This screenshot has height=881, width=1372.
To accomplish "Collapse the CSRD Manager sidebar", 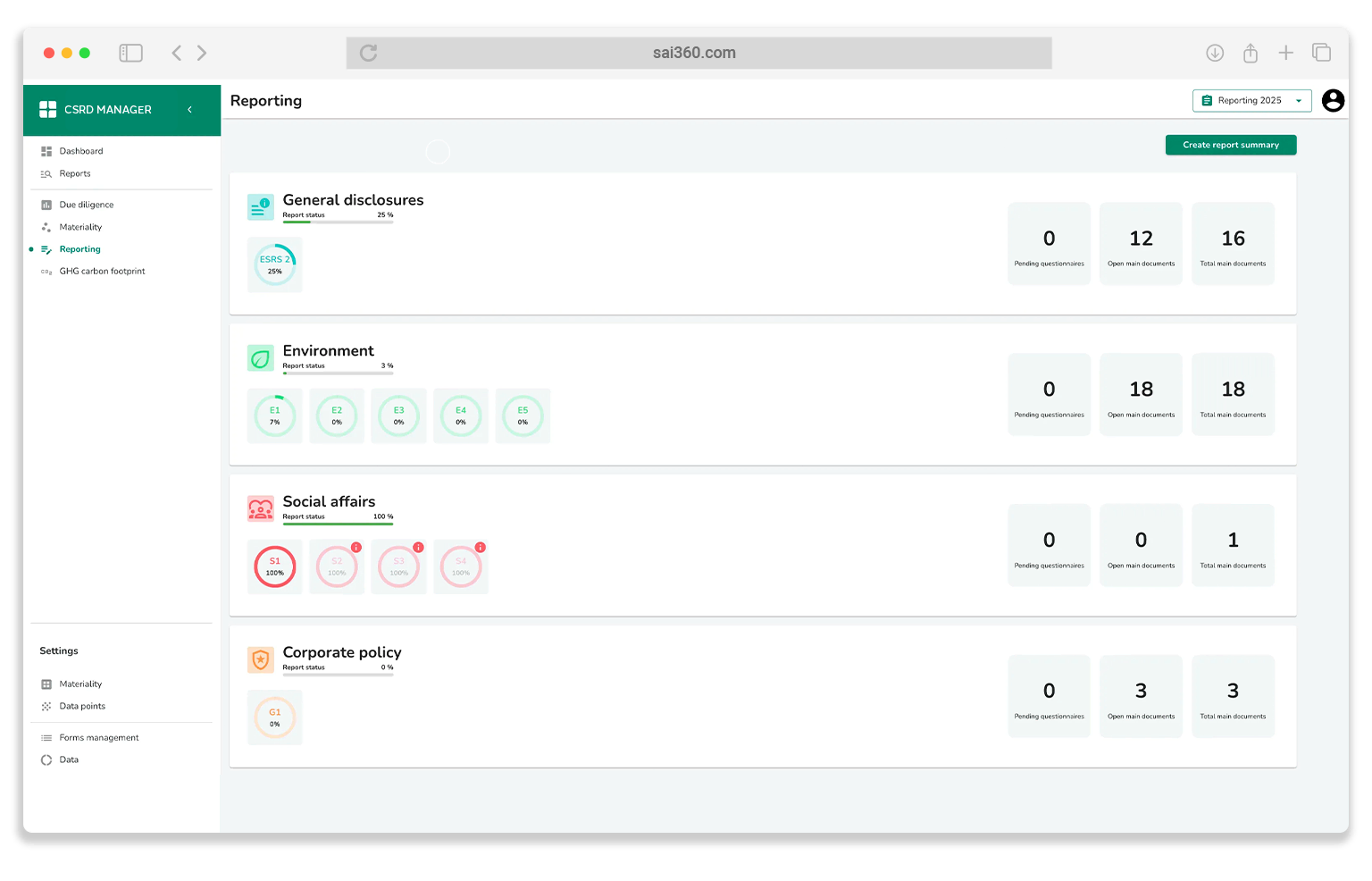I will 189,110.
